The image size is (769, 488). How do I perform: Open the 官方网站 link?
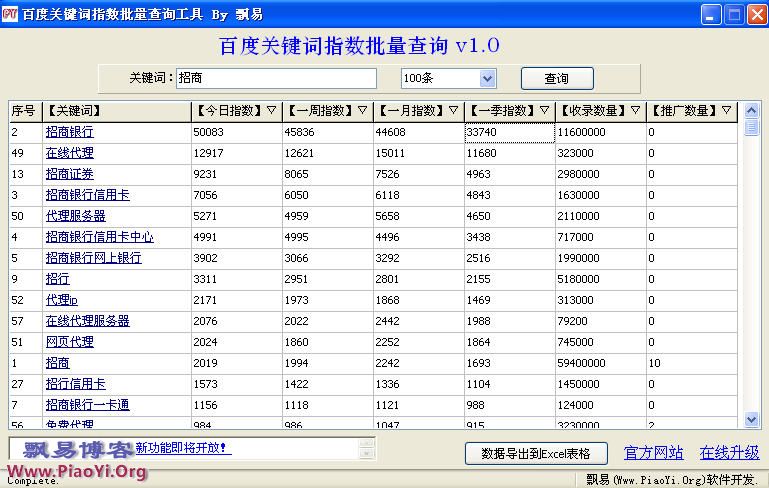point(654,453)
